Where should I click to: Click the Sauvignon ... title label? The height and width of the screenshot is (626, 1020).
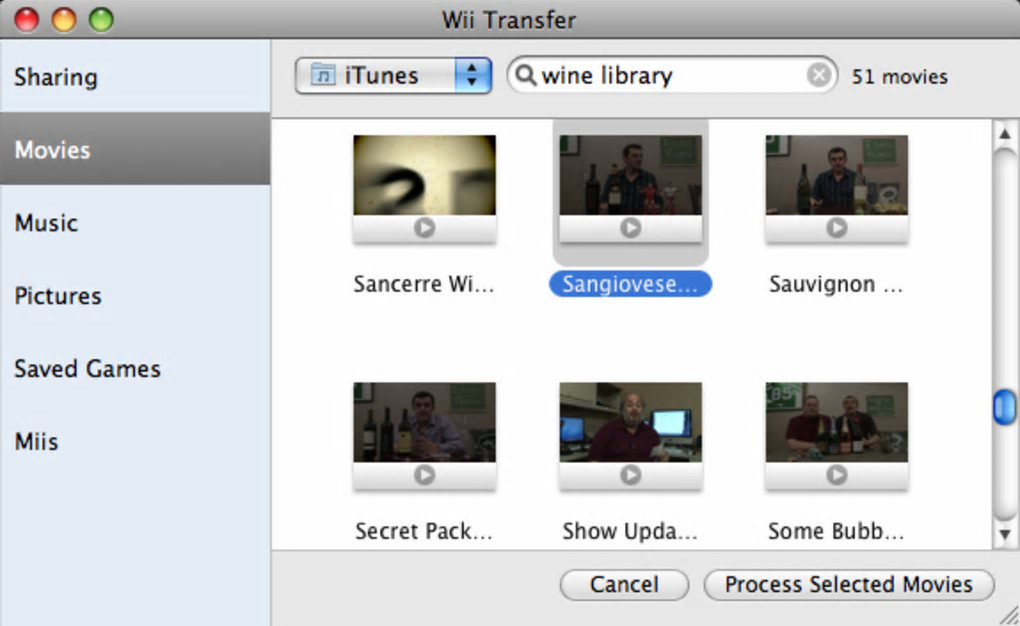837,284
